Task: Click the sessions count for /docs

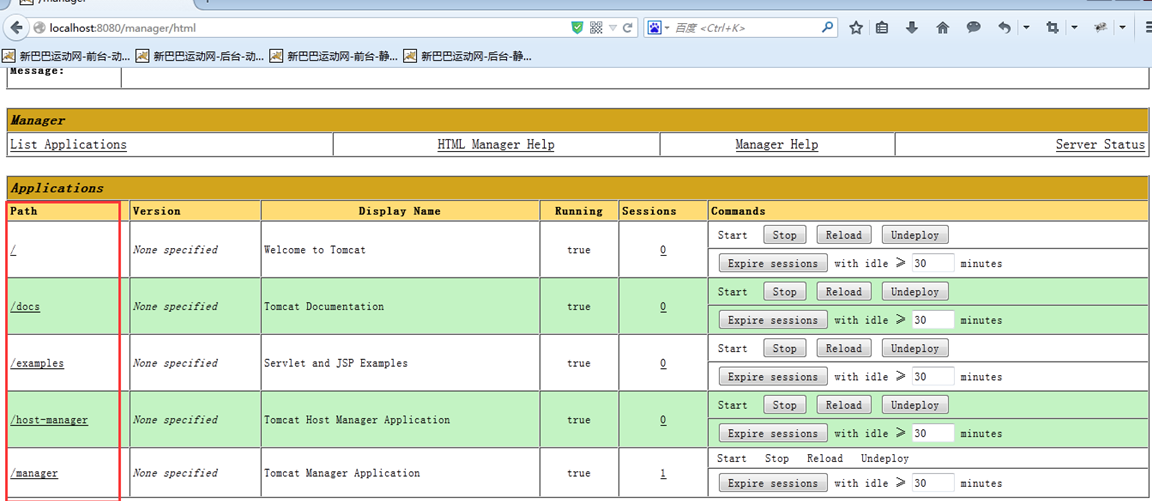Action: (663, 306)
